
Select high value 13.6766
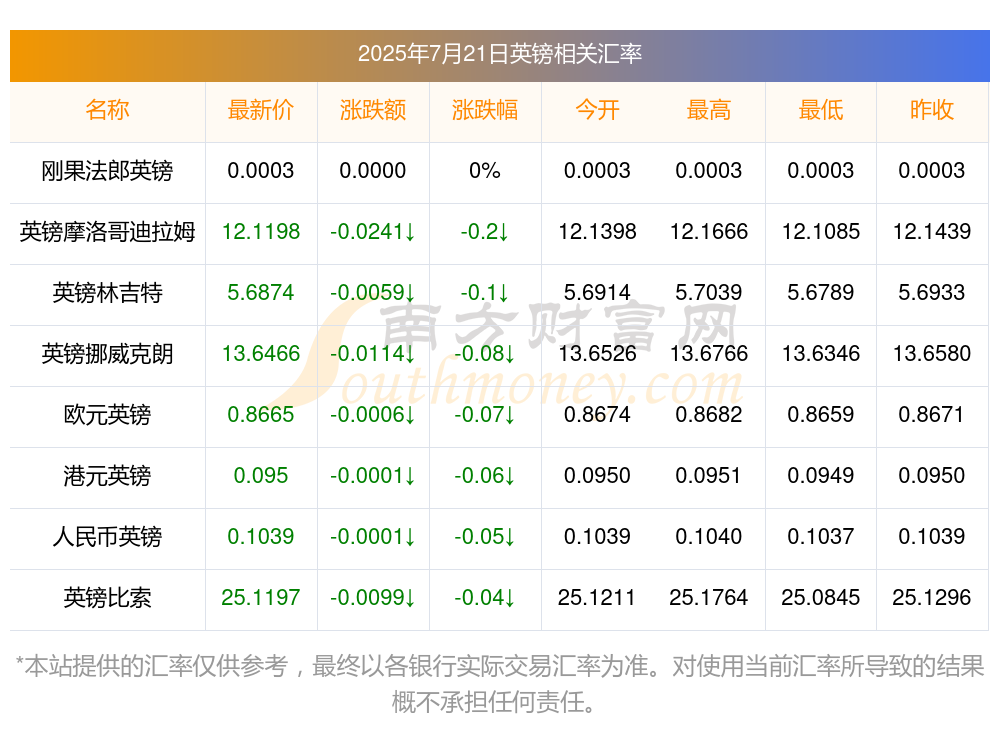click(709, 353)
